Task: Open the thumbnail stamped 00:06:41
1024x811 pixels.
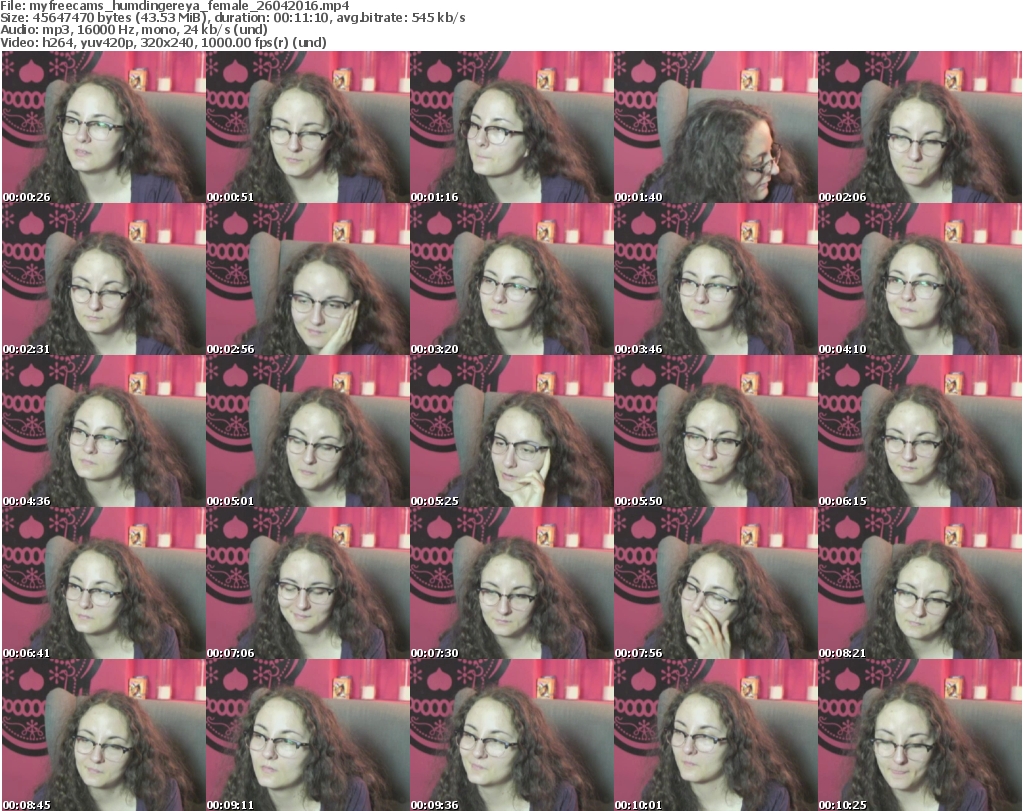Action: [104, 584]
